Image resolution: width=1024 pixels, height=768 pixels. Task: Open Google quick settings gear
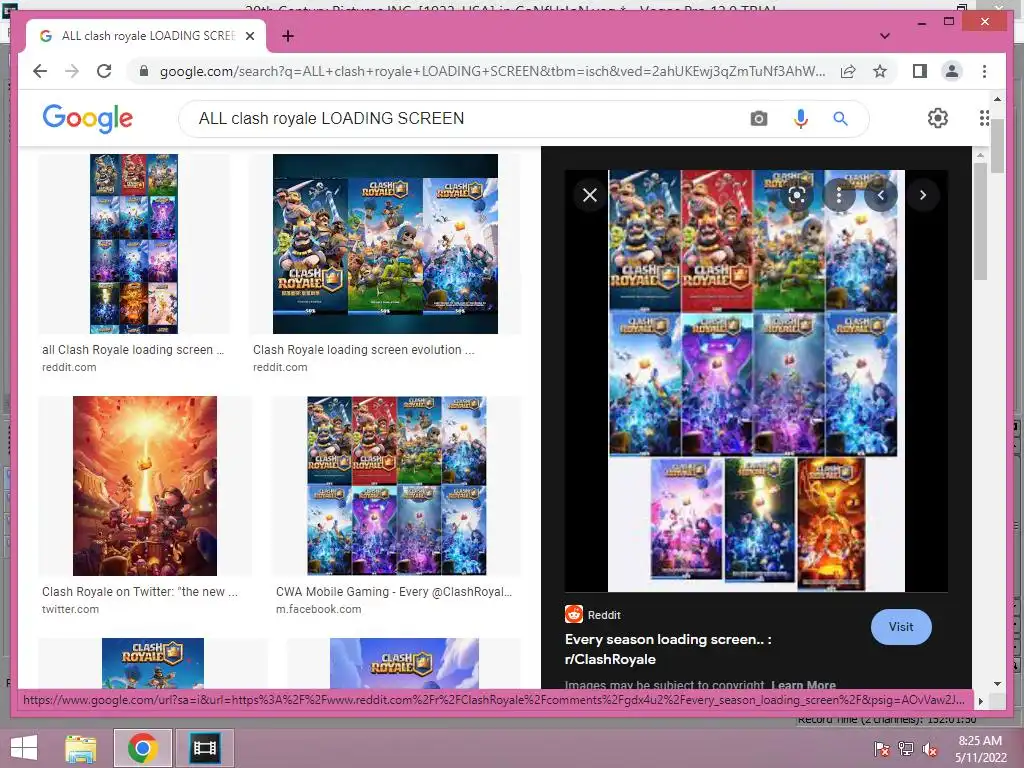click(x=938, y=118)
